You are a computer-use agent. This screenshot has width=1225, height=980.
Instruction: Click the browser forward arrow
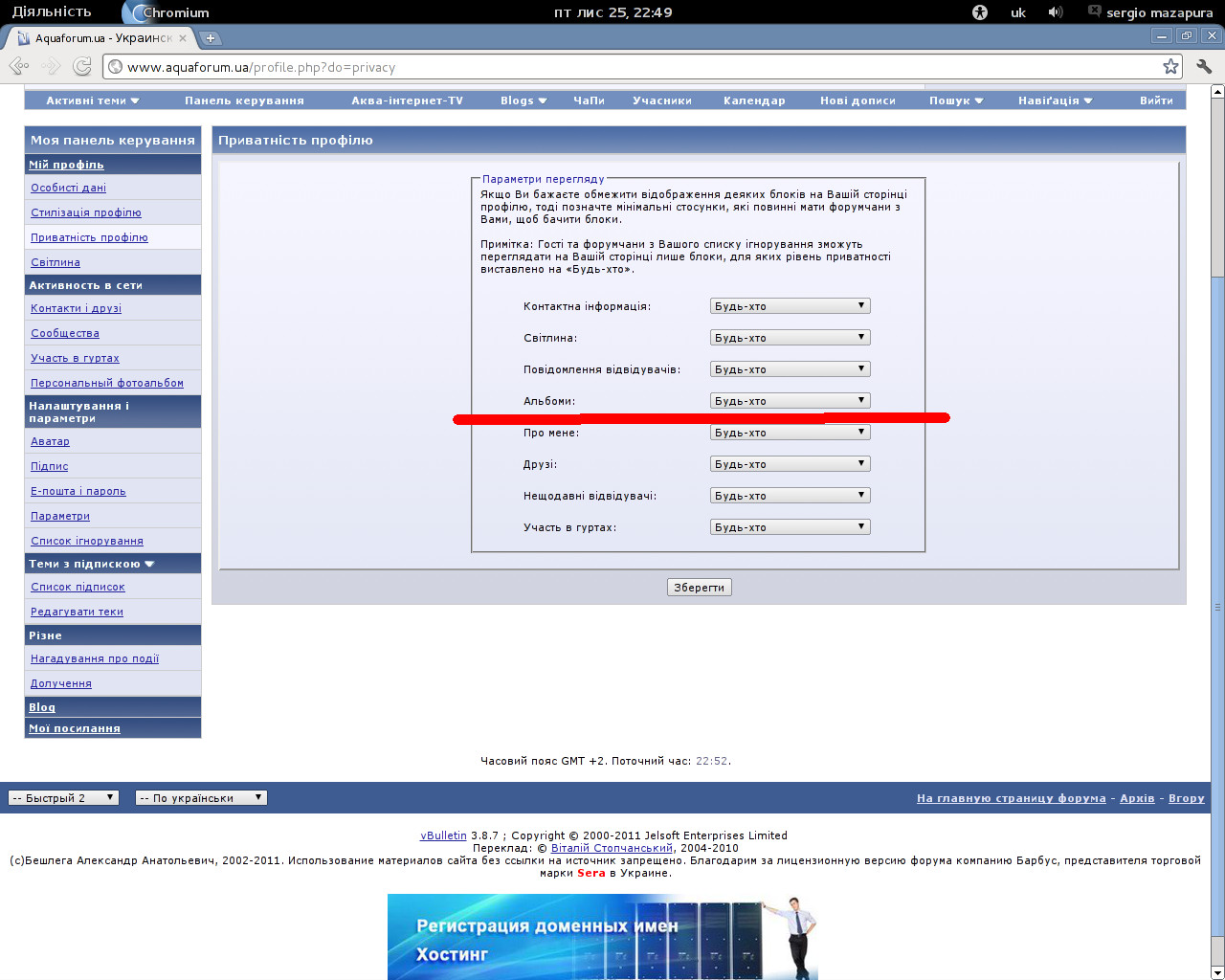(x=51, y=66)
